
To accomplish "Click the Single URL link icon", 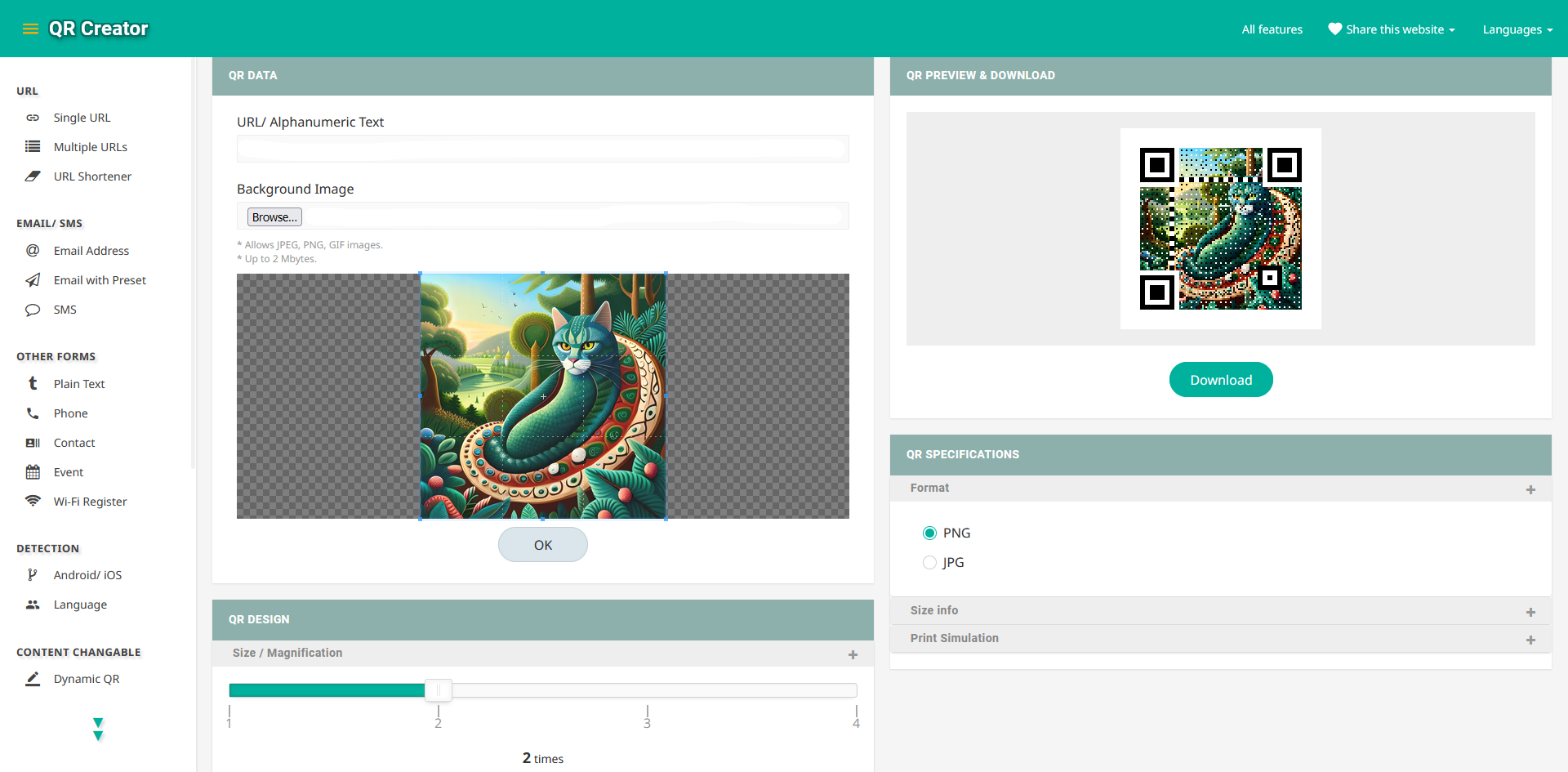I will click(33, 118).
